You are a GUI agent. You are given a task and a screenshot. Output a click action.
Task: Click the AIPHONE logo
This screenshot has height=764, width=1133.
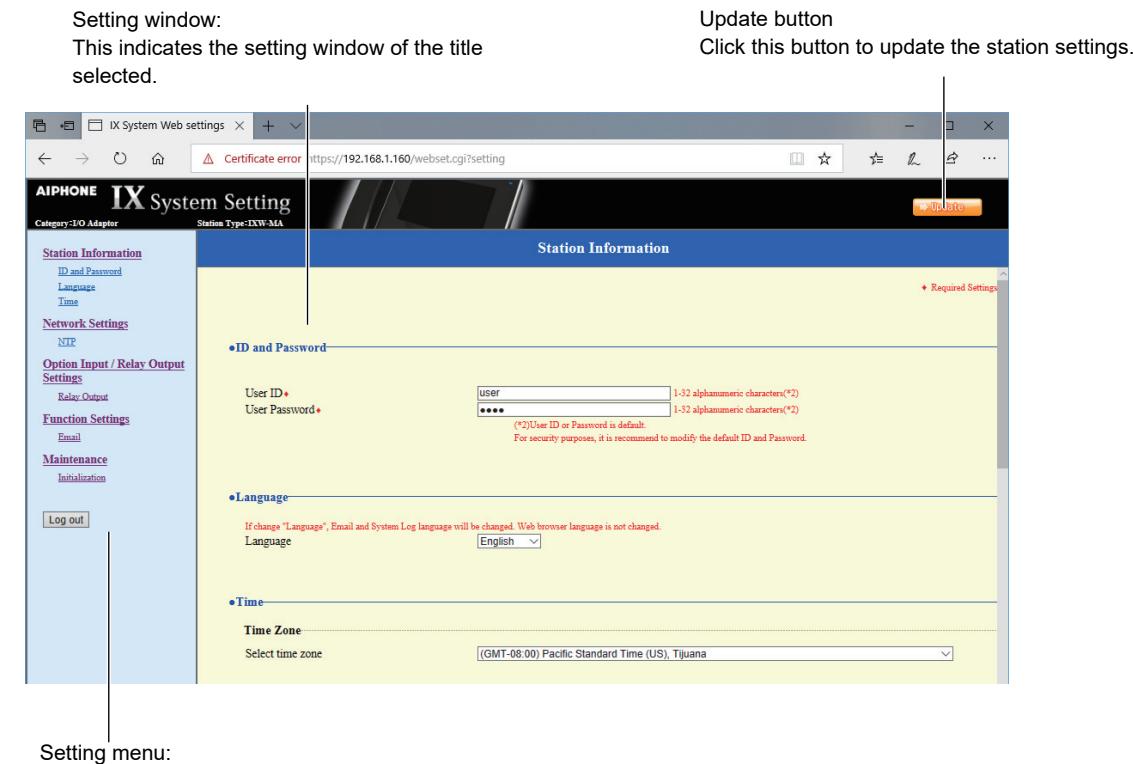tap(66, 191)
